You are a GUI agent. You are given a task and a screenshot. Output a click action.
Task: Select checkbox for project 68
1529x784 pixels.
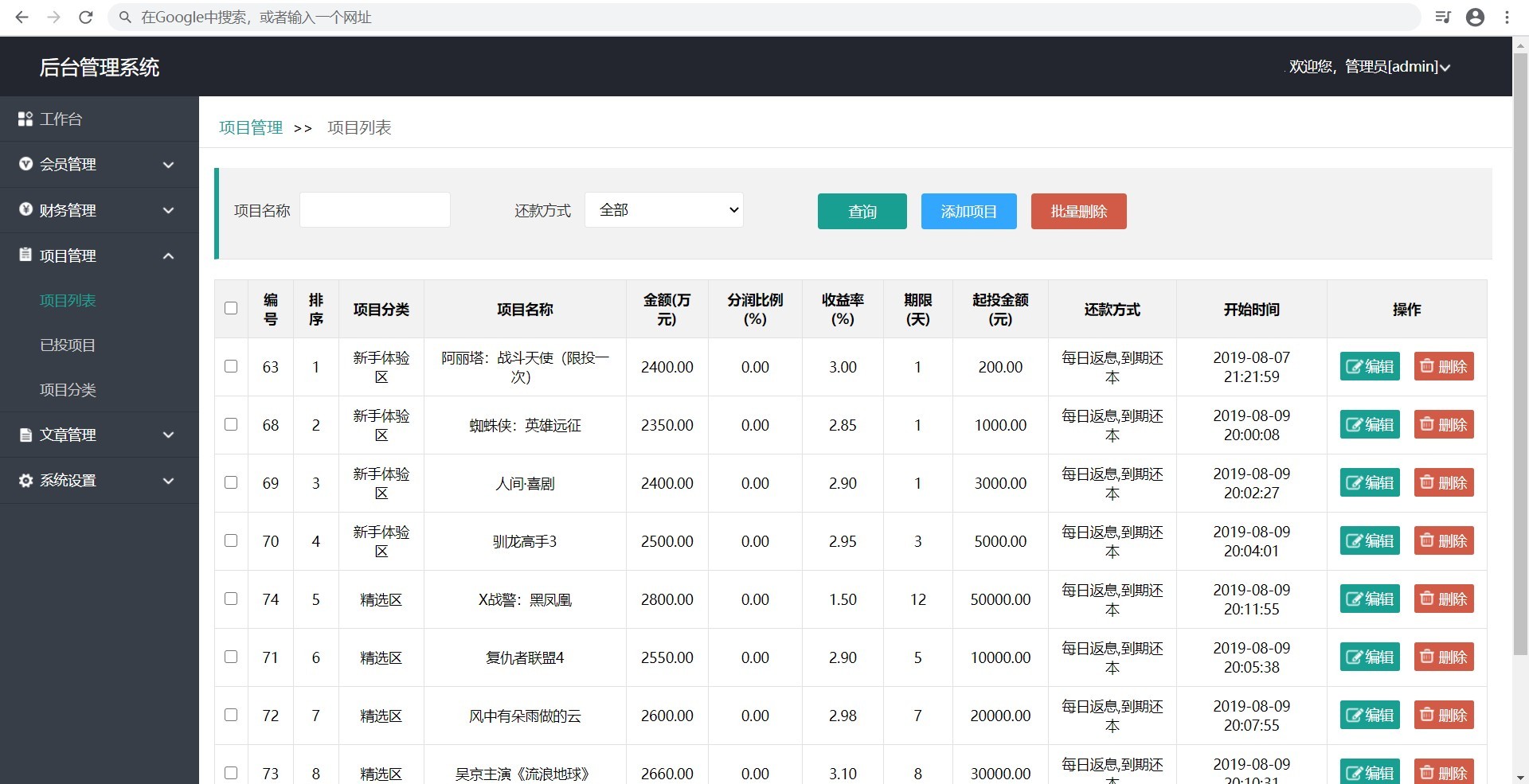pyautogui.click(x=231, y=424)
